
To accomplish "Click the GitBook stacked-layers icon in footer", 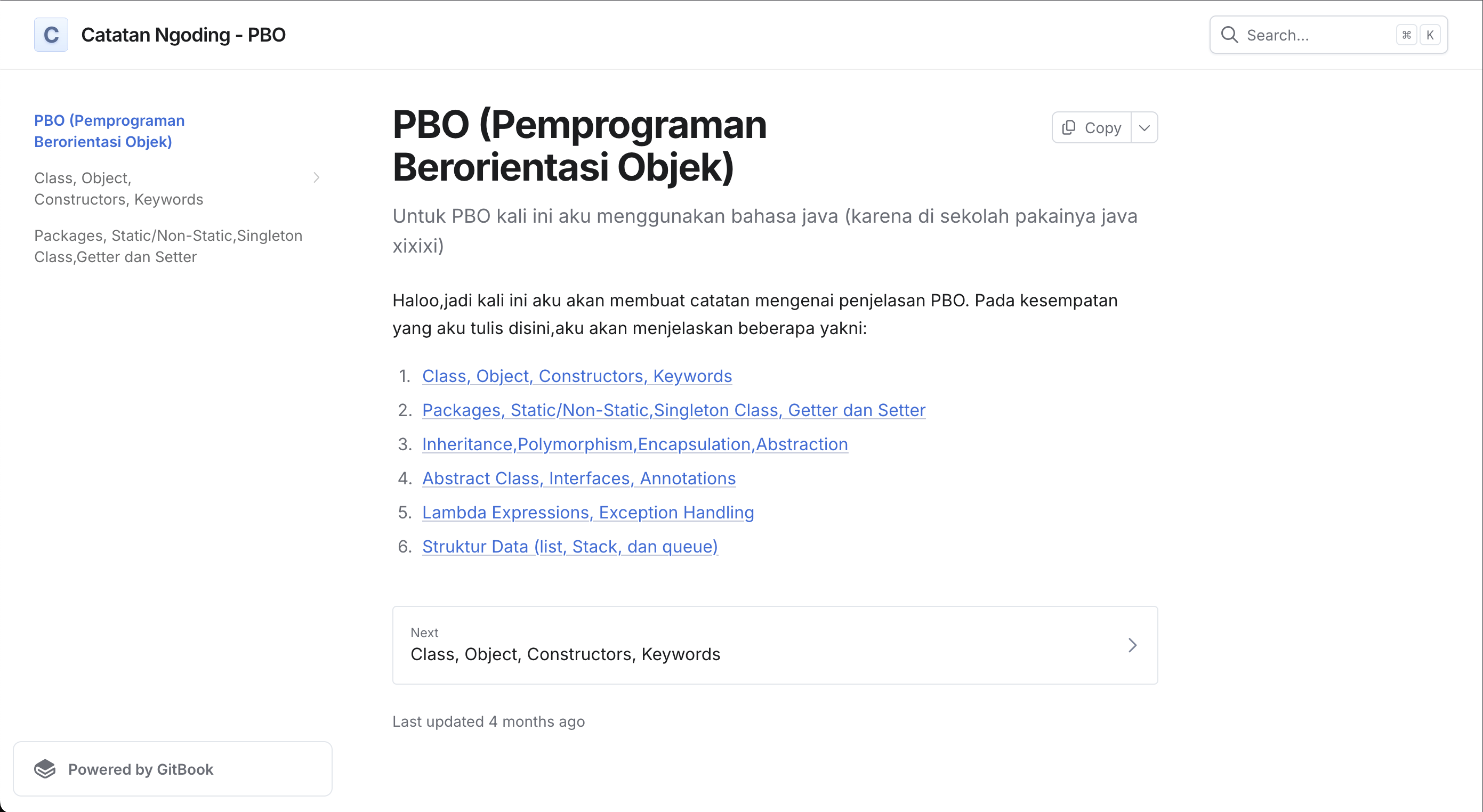I will point(46,769).
